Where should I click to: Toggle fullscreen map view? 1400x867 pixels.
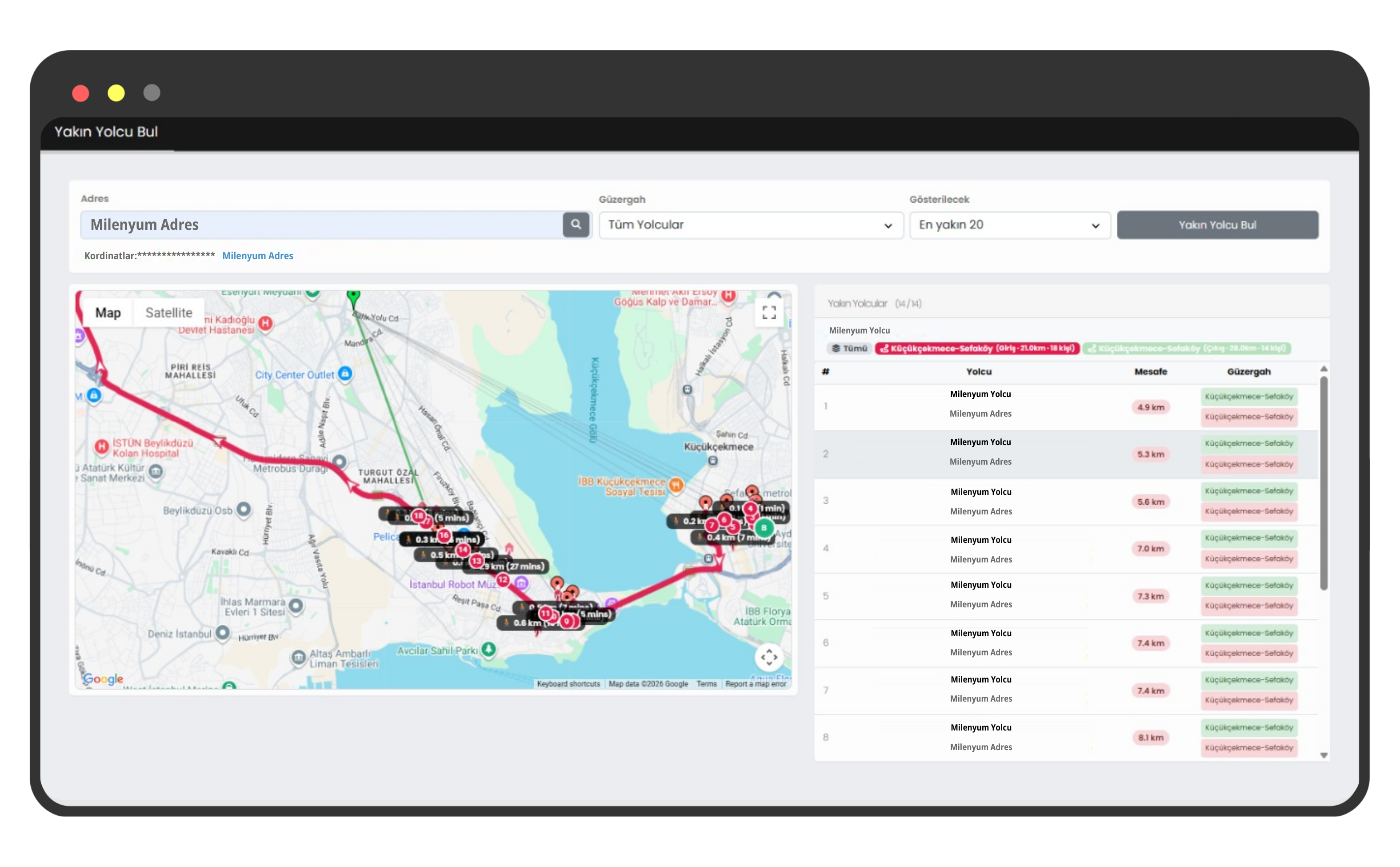point(768,313)
